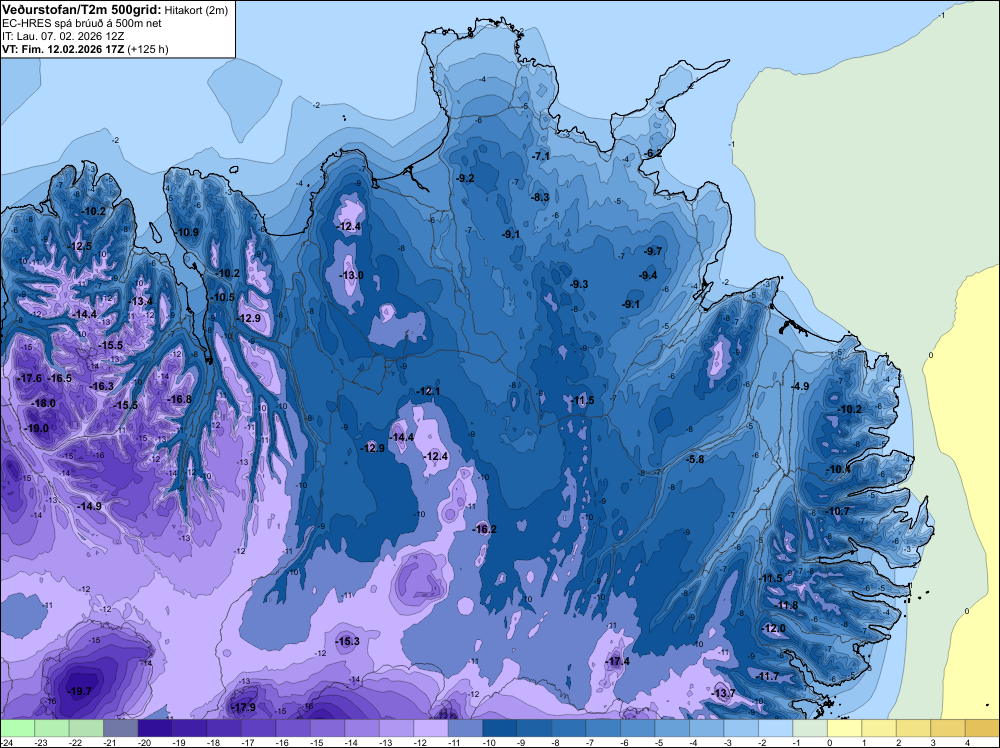Image resolution: width=1000 pixels, height=748 pixels.
Task: Click the title 'Veðurstofan/T2m 500grid: Hitakort (2m)'
Action: coord(115,9)
